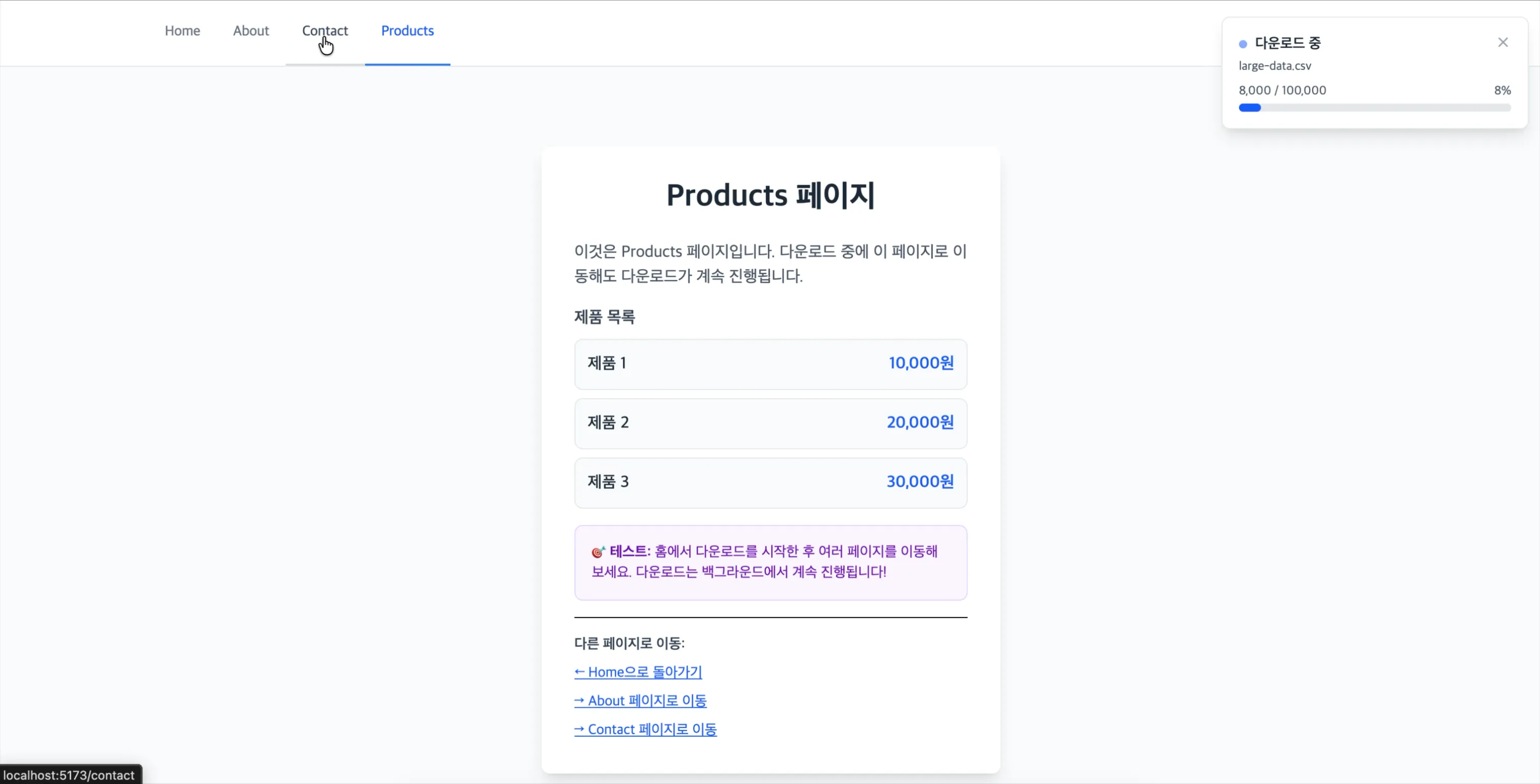
Task: Click the '다운로드 중' status title
Action: [x=1288, y=43]
